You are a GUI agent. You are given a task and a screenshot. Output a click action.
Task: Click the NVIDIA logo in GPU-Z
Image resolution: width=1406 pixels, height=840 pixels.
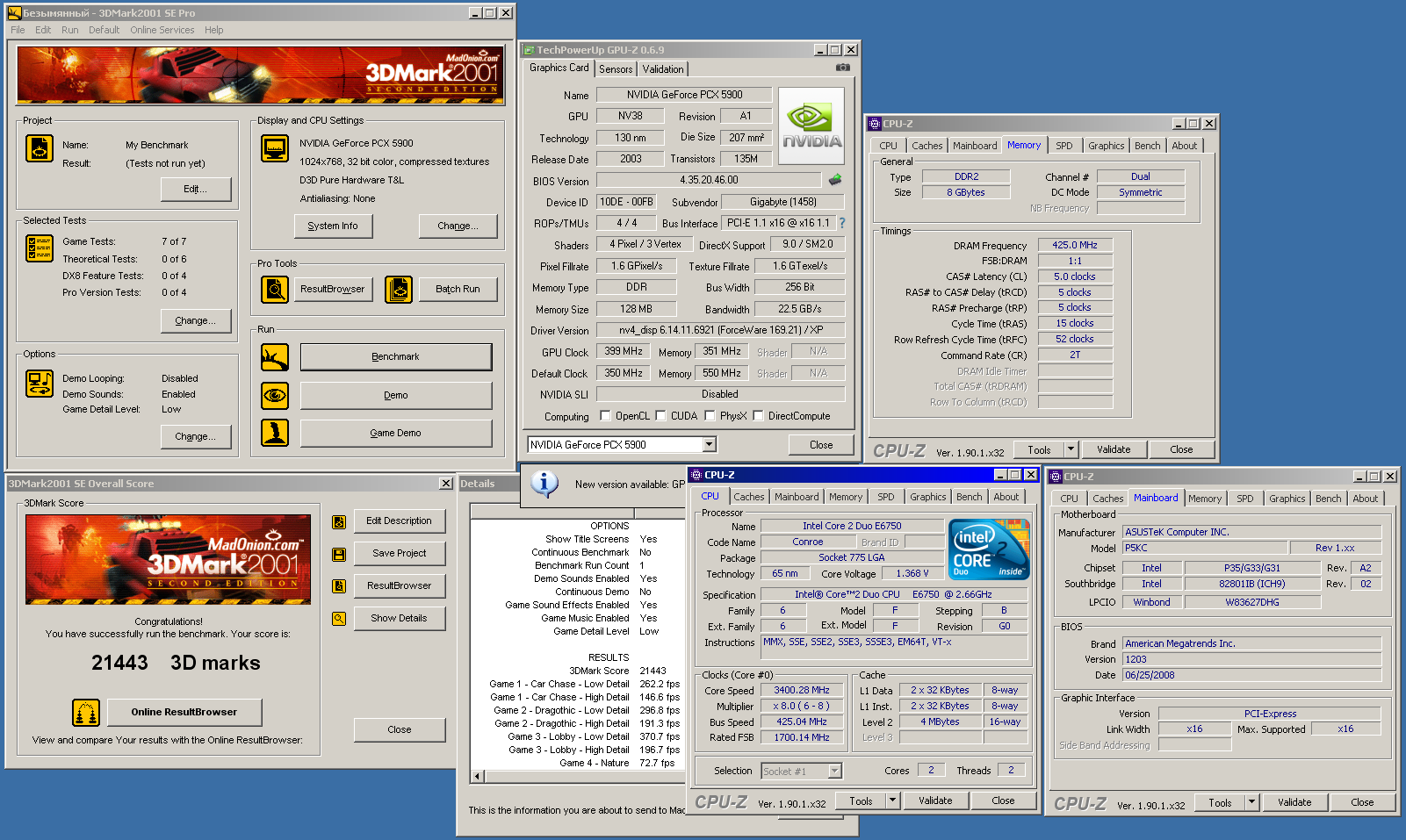[811, 126]
